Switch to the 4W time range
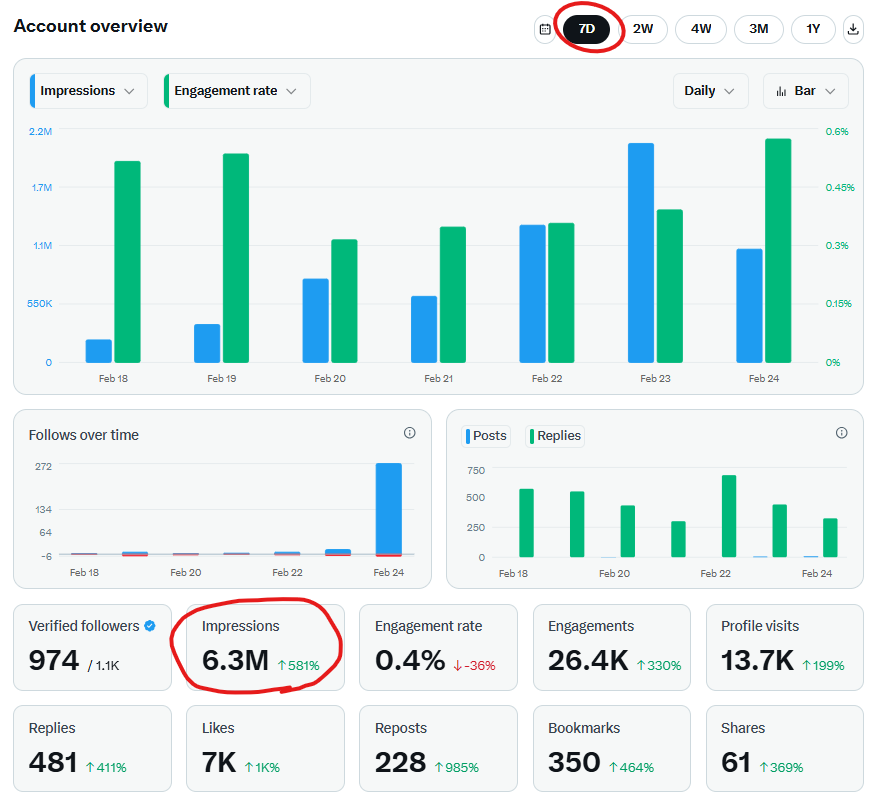 coord(701,29)
